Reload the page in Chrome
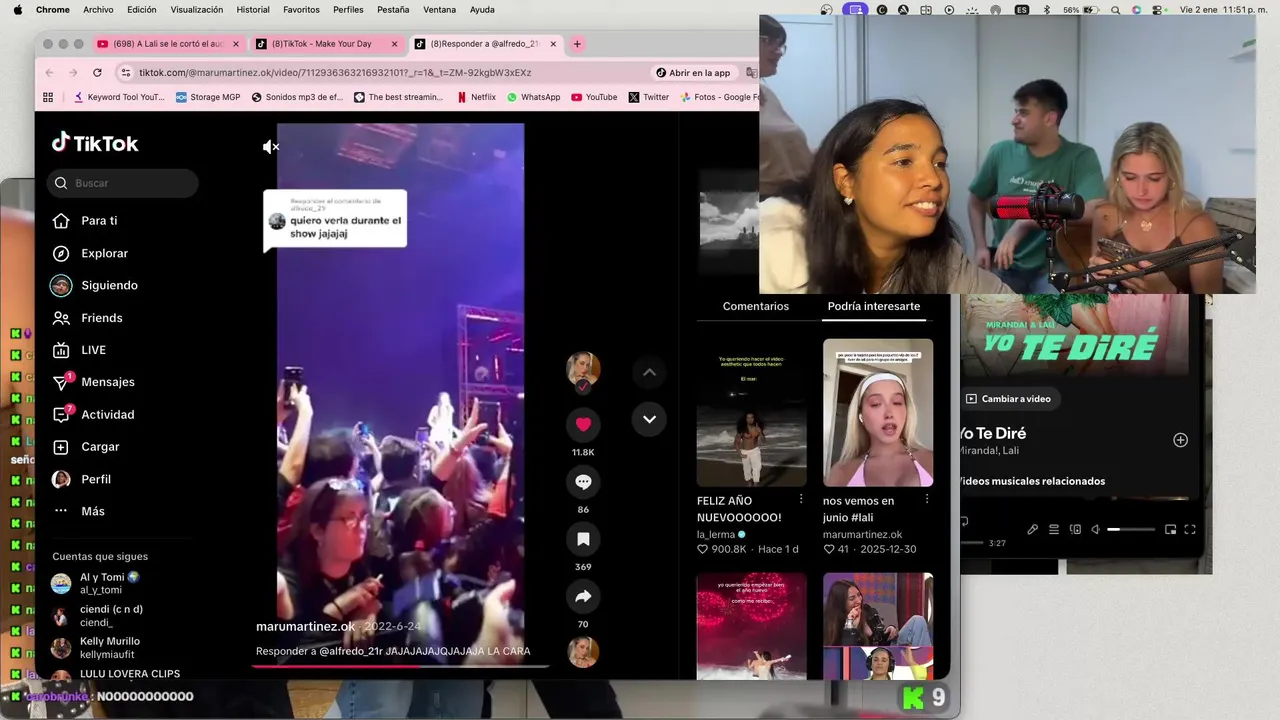 [97, 73]
